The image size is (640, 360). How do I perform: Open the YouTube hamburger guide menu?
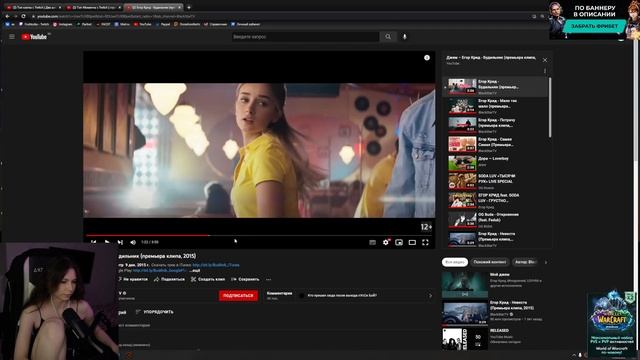pos(12,37)
